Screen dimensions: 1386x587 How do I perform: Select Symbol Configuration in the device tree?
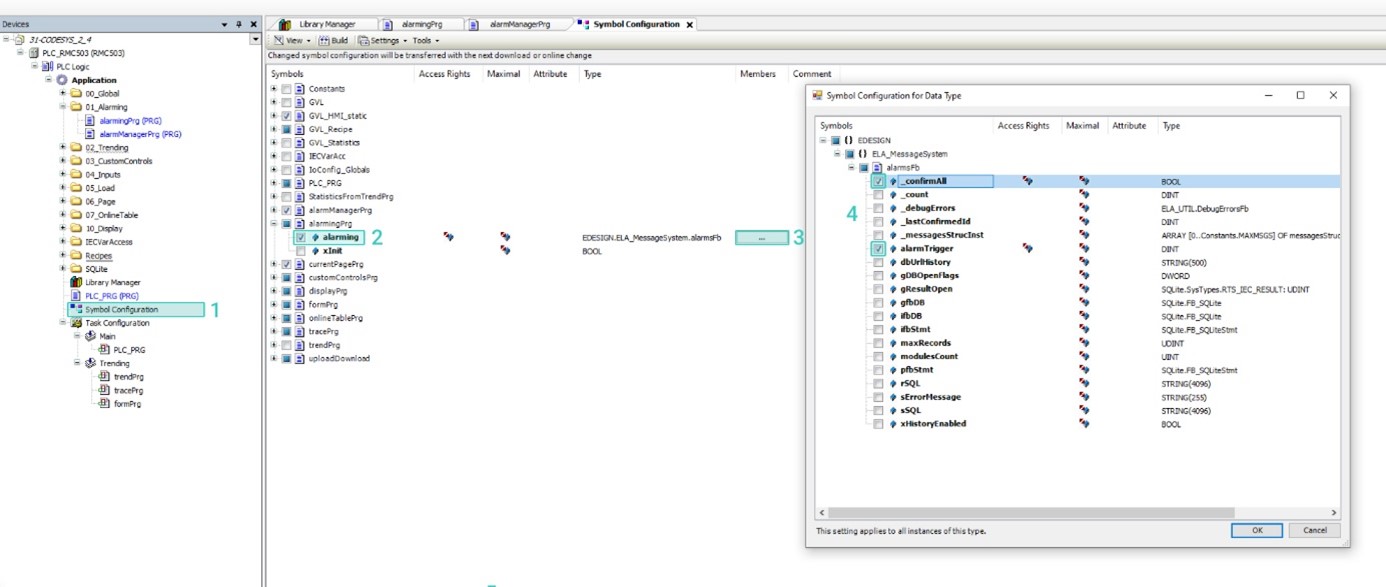pos(120,310)
